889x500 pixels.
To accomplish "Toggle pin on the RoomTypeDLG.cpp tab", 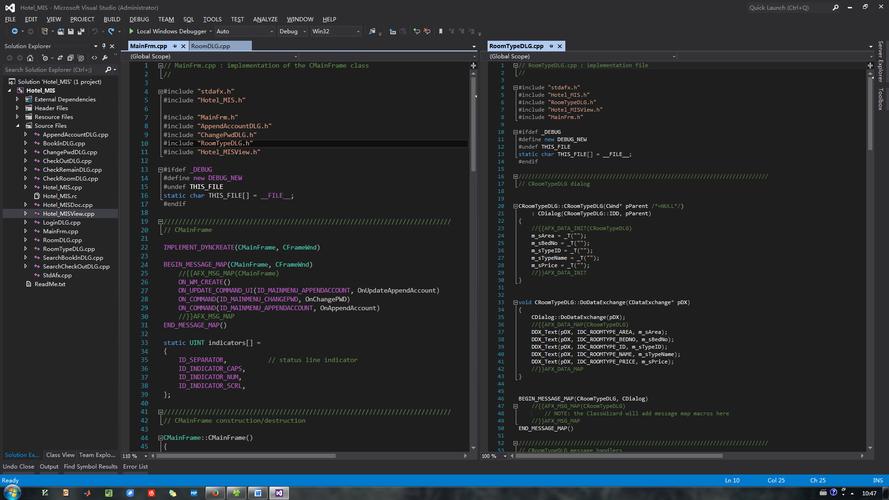I will pyautogui.click(x=551, y=46).
